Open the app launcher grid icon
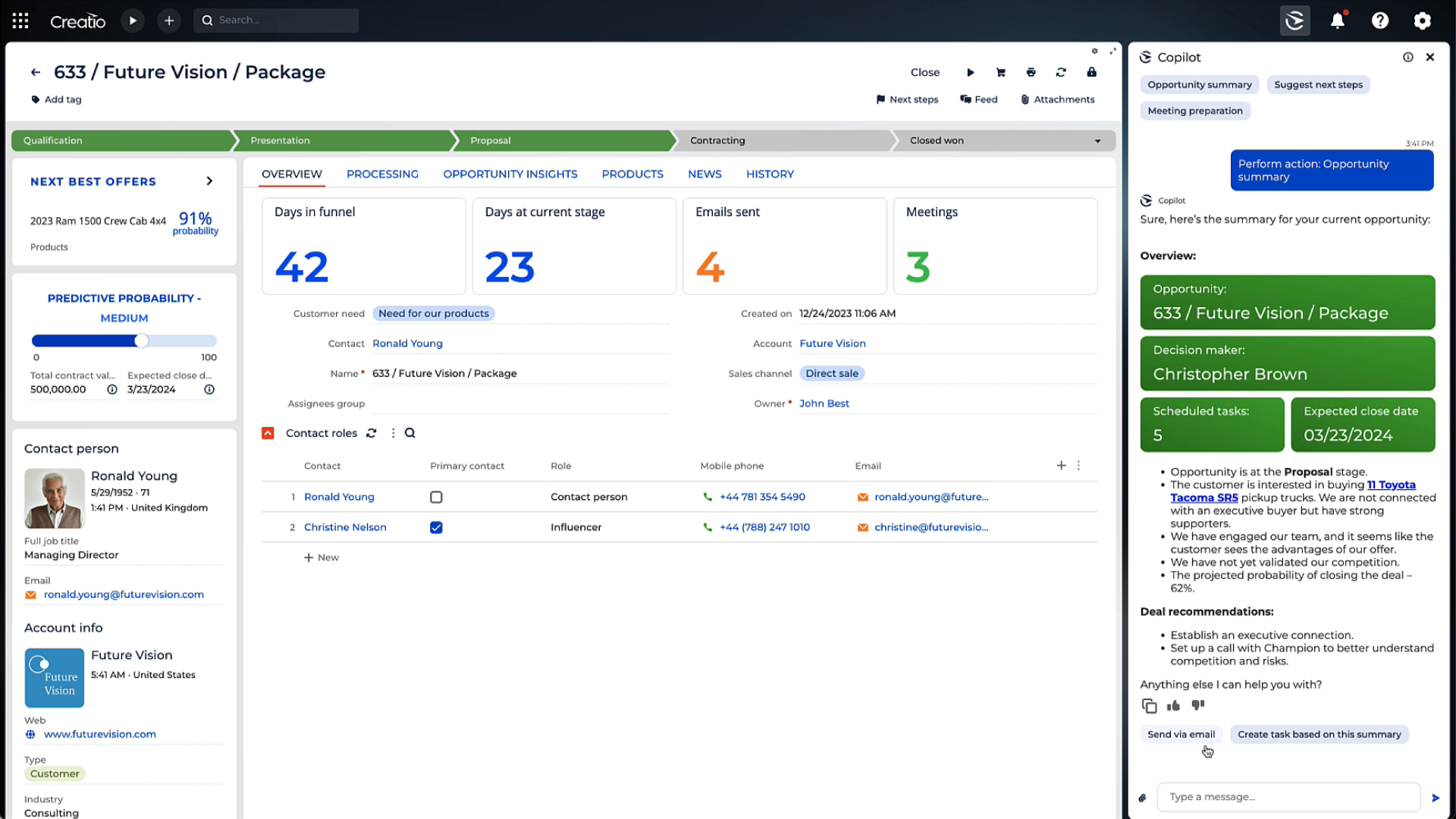This screenshot has width=1456, height=819. 20,20
